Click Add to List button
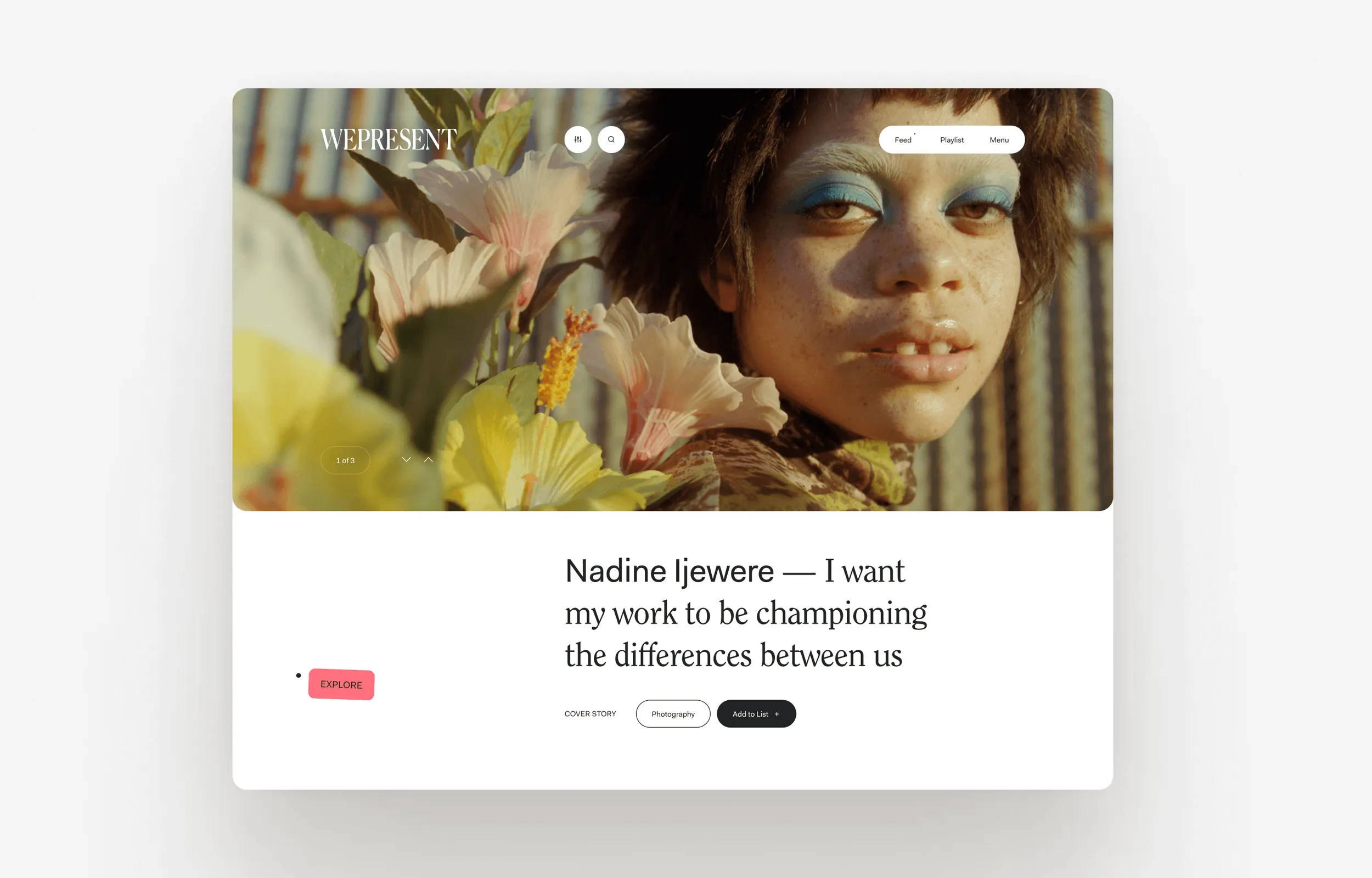The height and width of the screenshot is (878, 1372). (x=756, y=714)
